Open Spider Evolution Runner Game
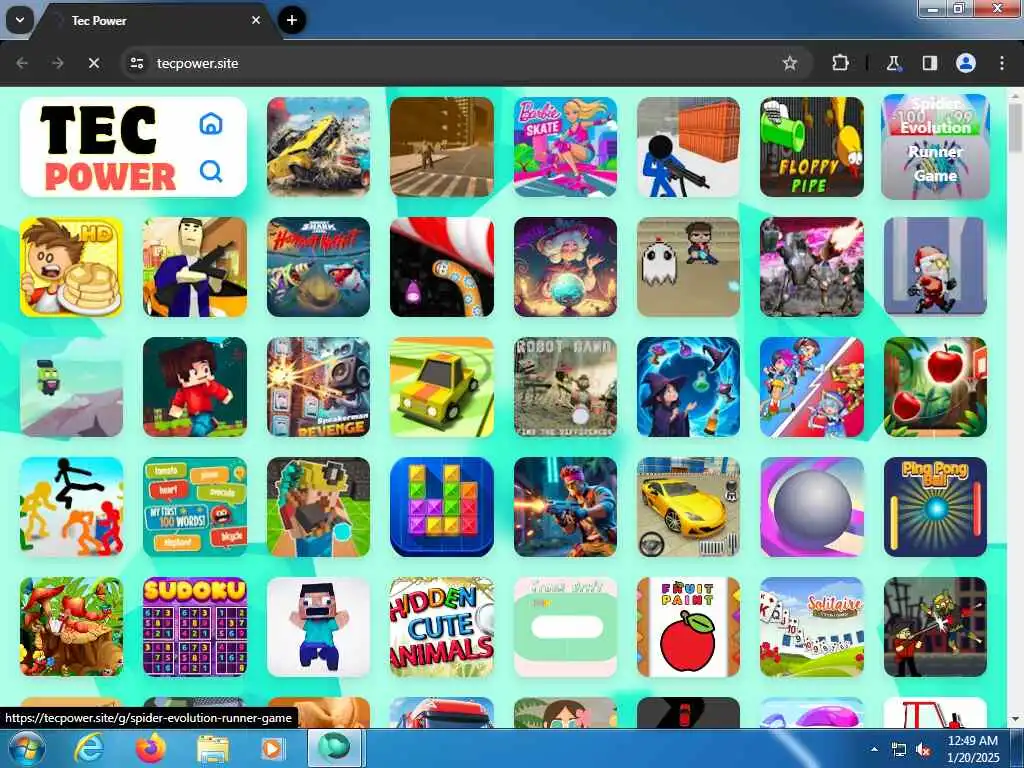1024x768 pixels. [x=935, y=147]
